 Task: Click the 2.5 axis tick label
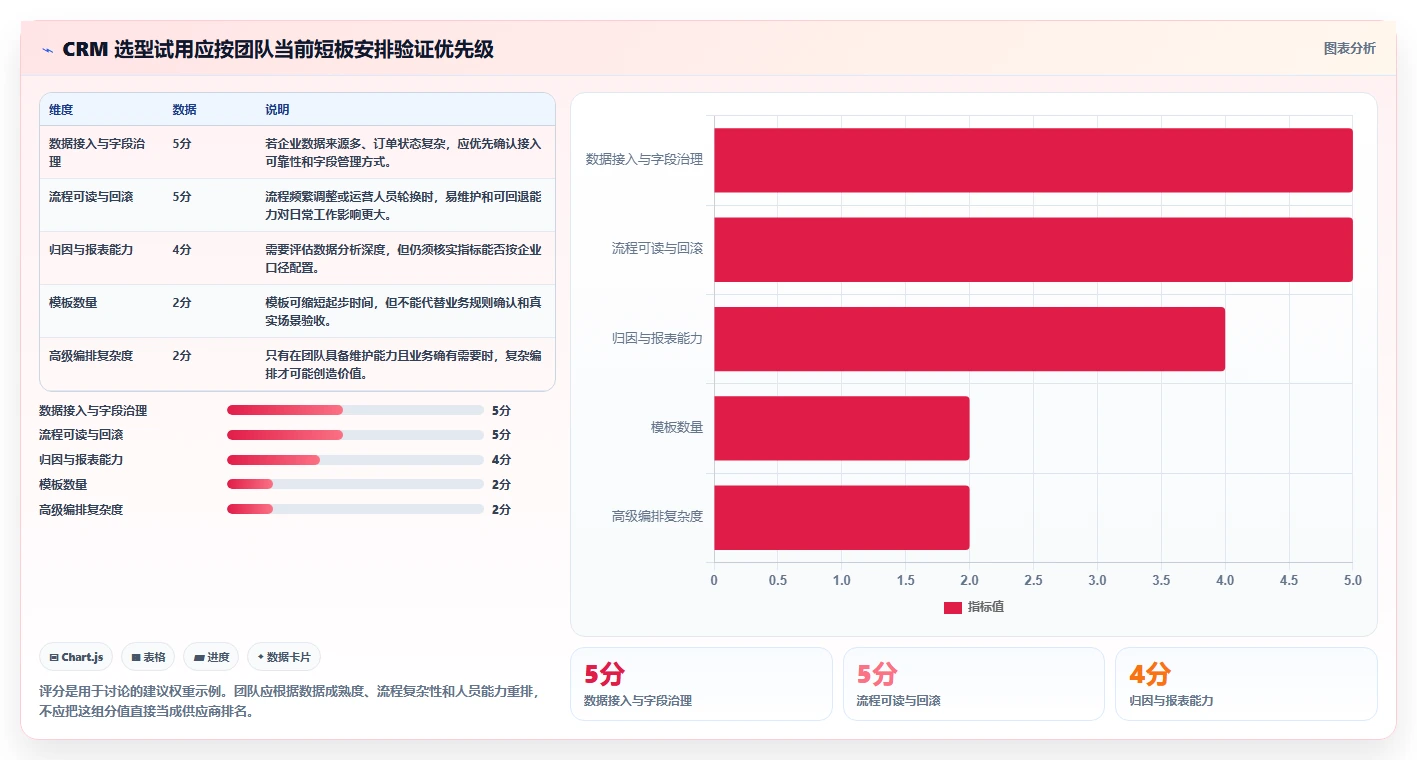(1033, 580)
